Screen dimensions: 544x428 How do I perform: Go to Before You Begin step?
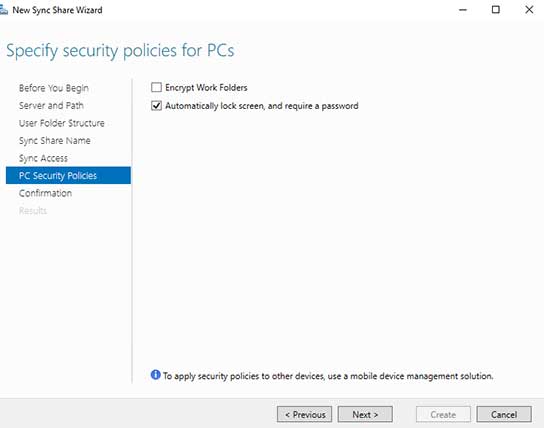(x=54, y=88)
